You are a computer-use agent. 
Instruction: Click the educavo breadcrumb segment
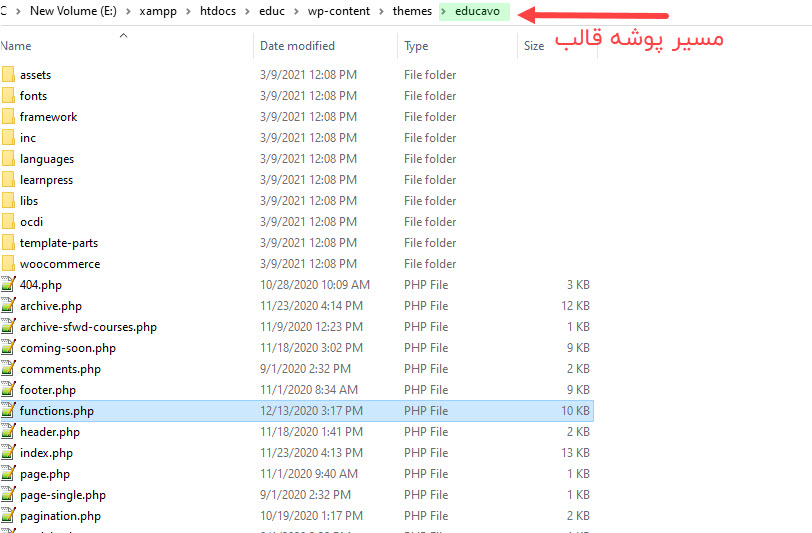click(477, 11)
